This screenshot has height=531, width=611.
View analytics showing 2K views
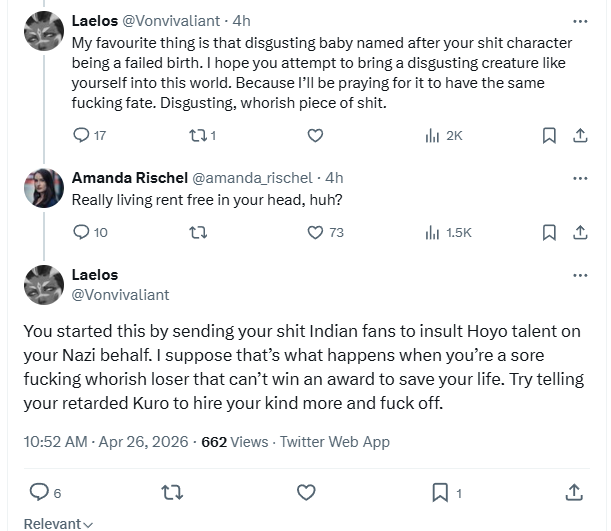pos(433,135)
